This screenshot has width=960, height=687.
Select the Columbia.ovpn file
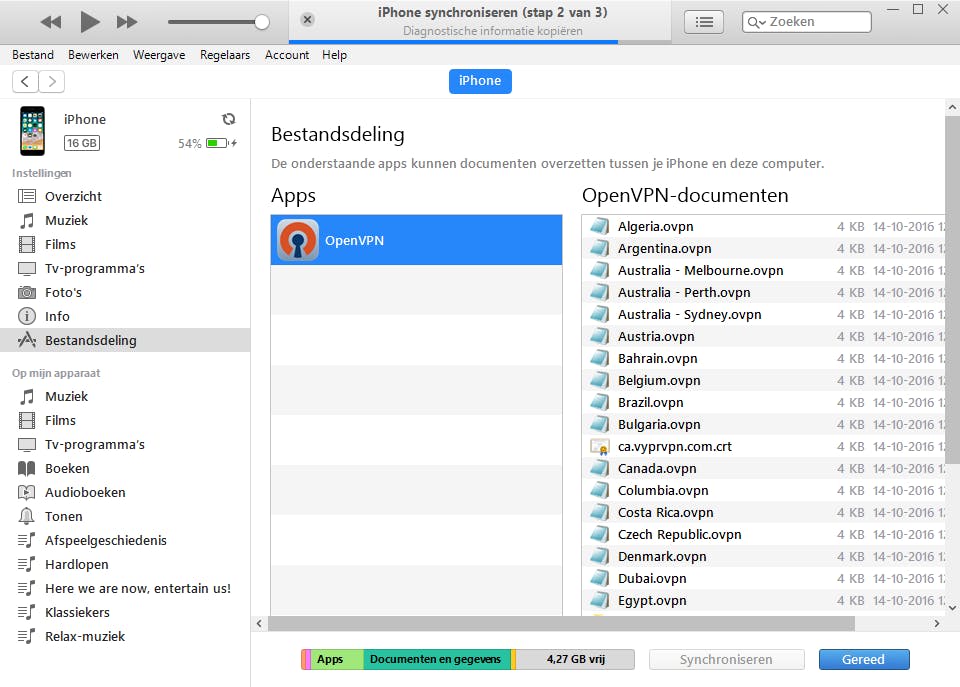764,491
